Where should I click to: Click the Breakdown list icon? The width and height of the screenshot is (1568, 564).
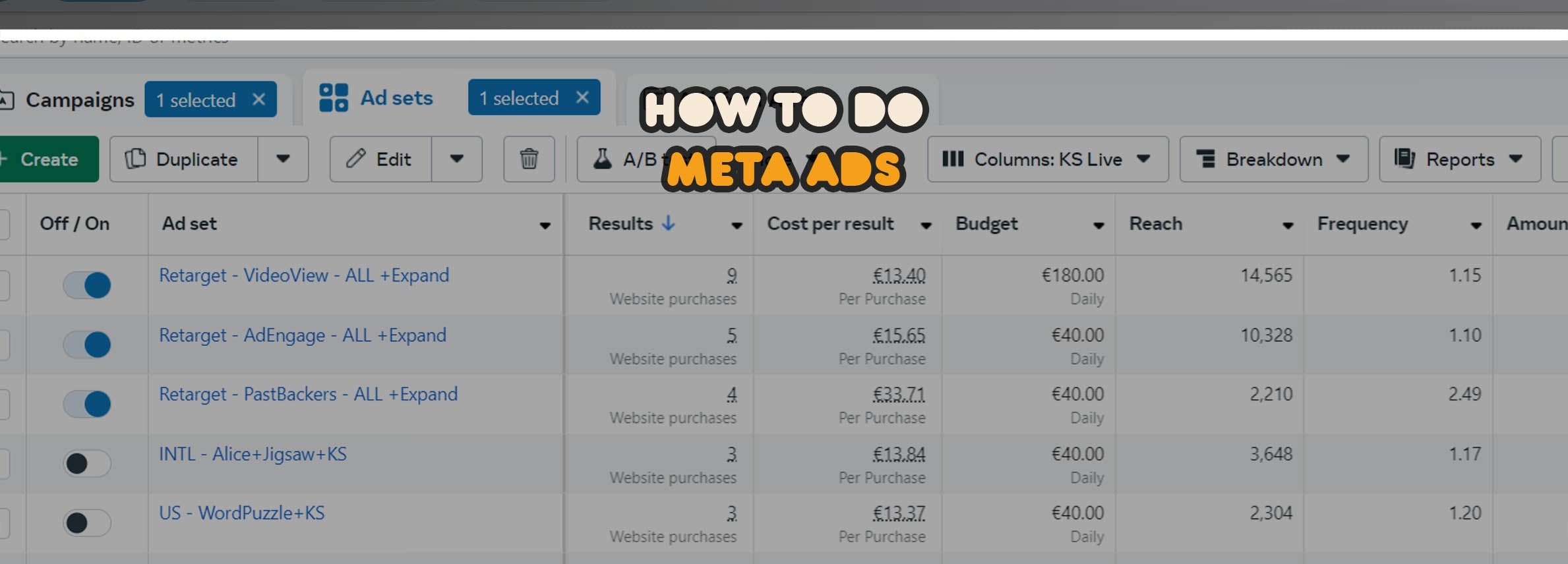[1206, 159]
